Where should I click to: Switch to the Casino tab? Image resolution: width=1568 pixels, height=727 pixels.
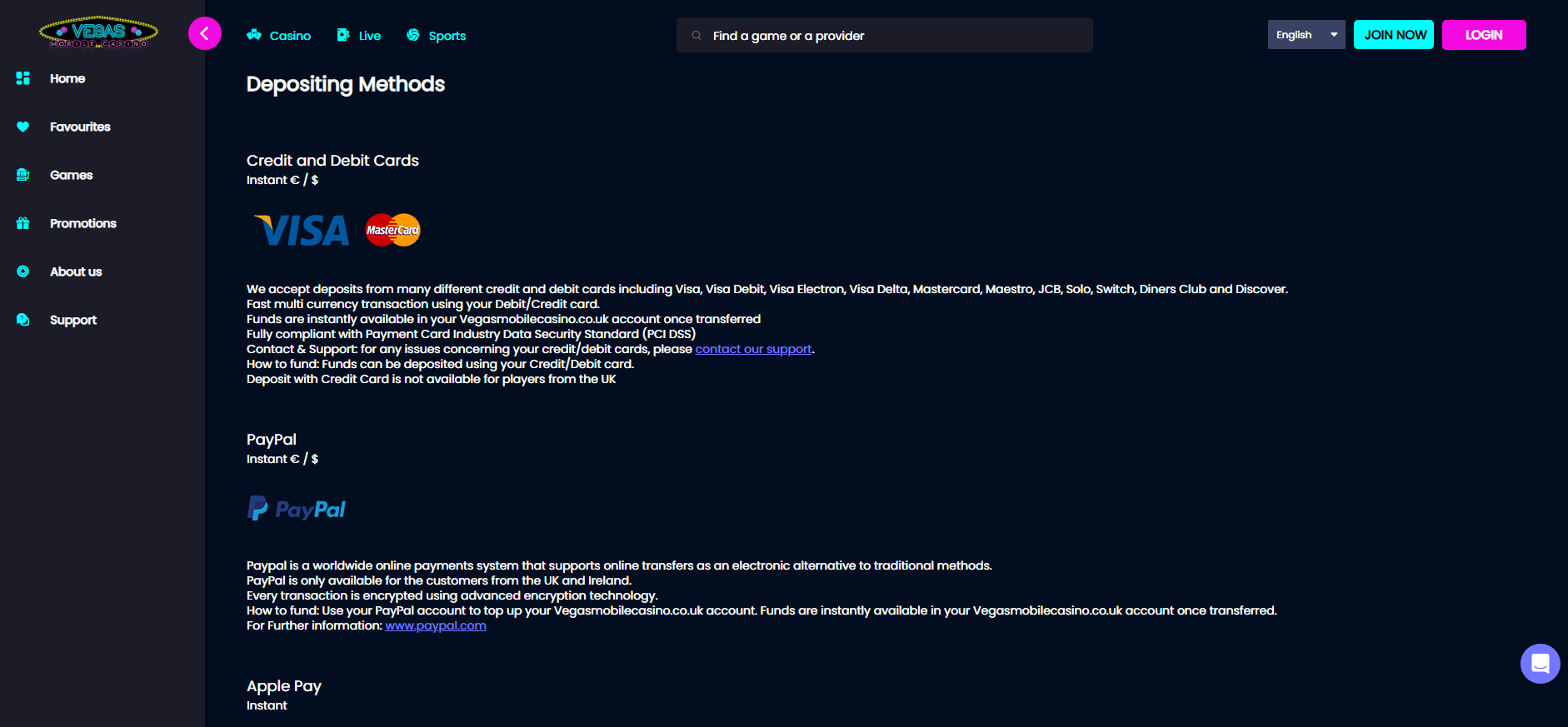(290, 36)
